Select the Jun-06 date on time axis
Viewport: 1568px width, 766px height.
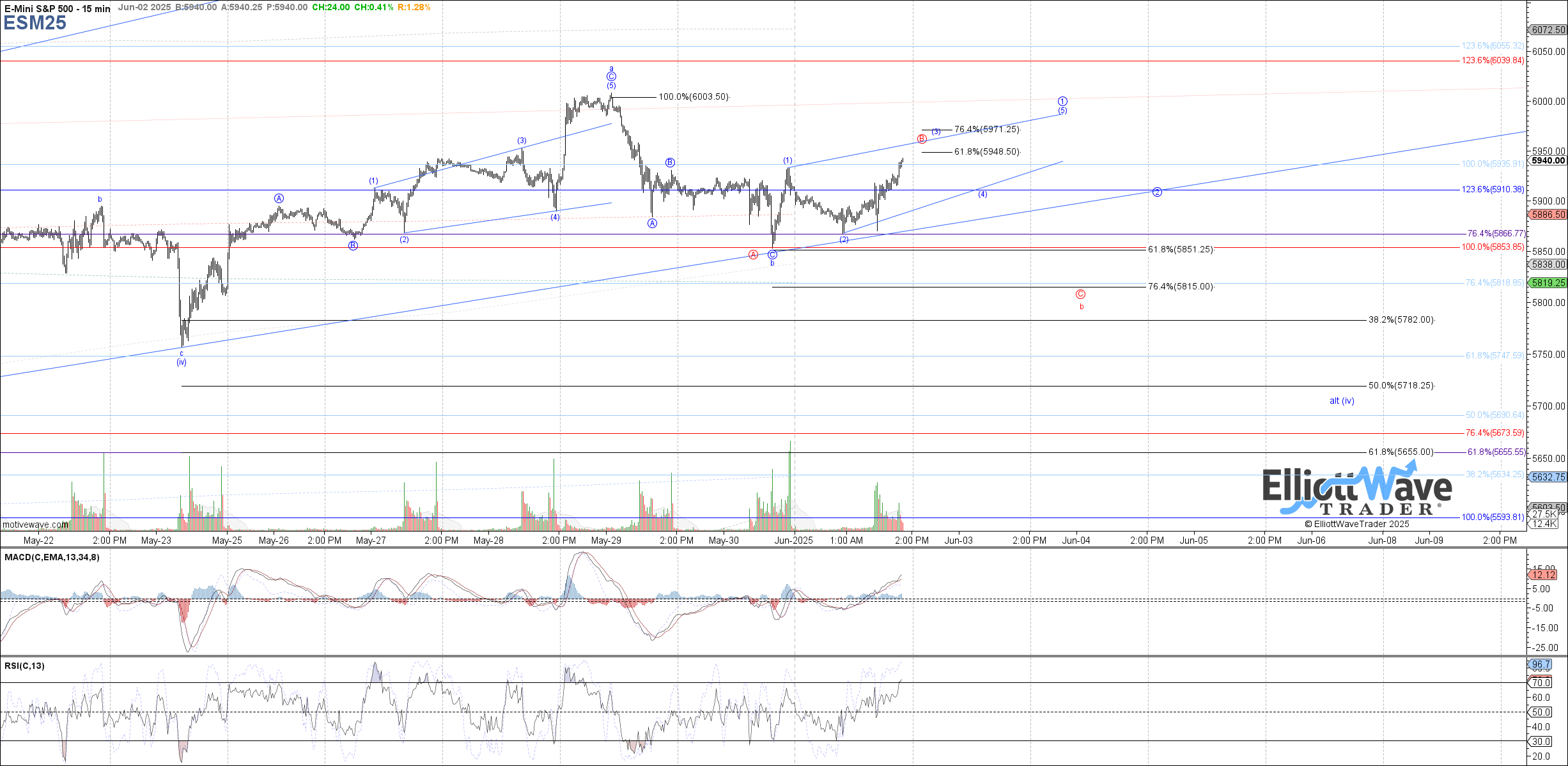[1312, 540]
